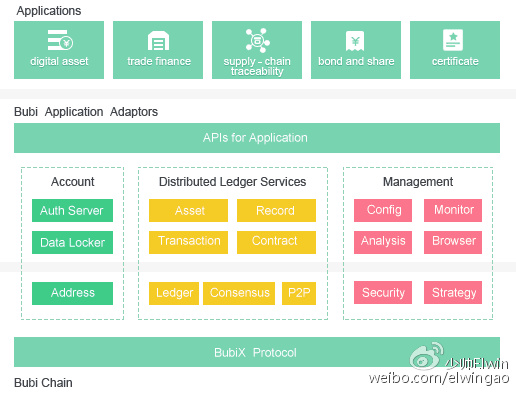The width and height of the screenshot is (516, 393).
Task: Choose the Transaction block
Action: 188,242
